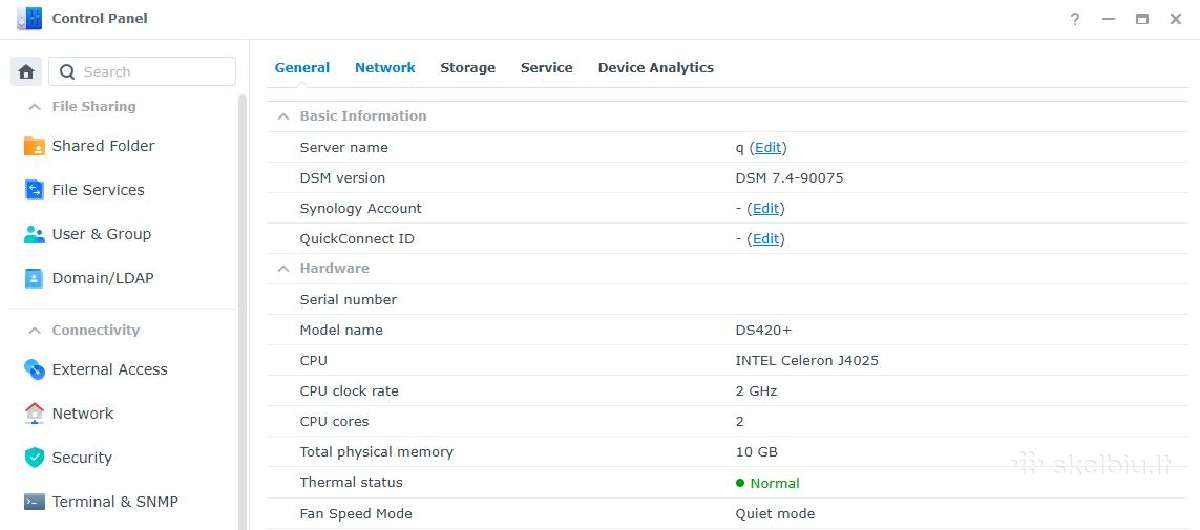Click the CPU cores label
The height and width of the screenshot is (530, 1200).
click(x=334, y=422)
